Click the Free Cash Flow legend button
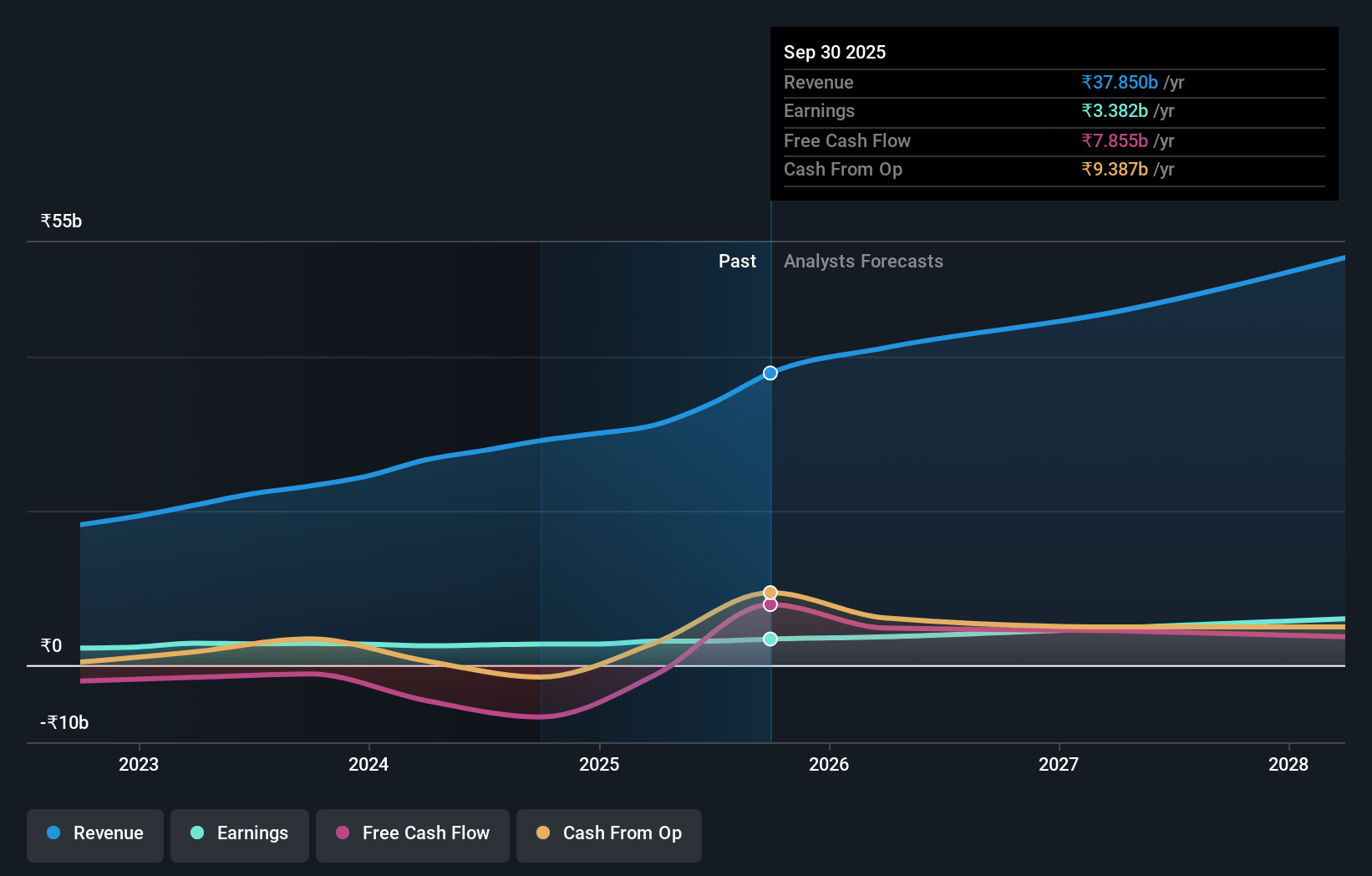1372x876 pixels. tap(412, 833)
